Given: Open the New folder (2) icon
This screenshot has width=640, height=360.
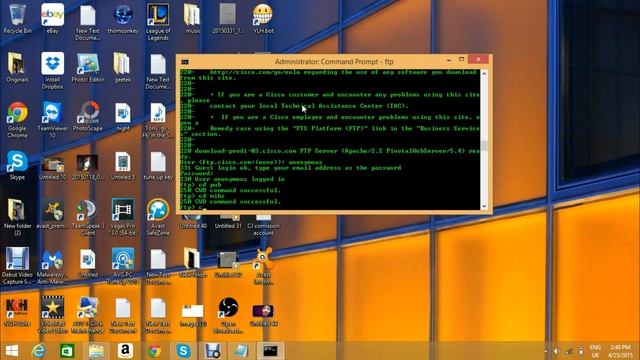Looking at the screenshot, I should click(17, 218).
